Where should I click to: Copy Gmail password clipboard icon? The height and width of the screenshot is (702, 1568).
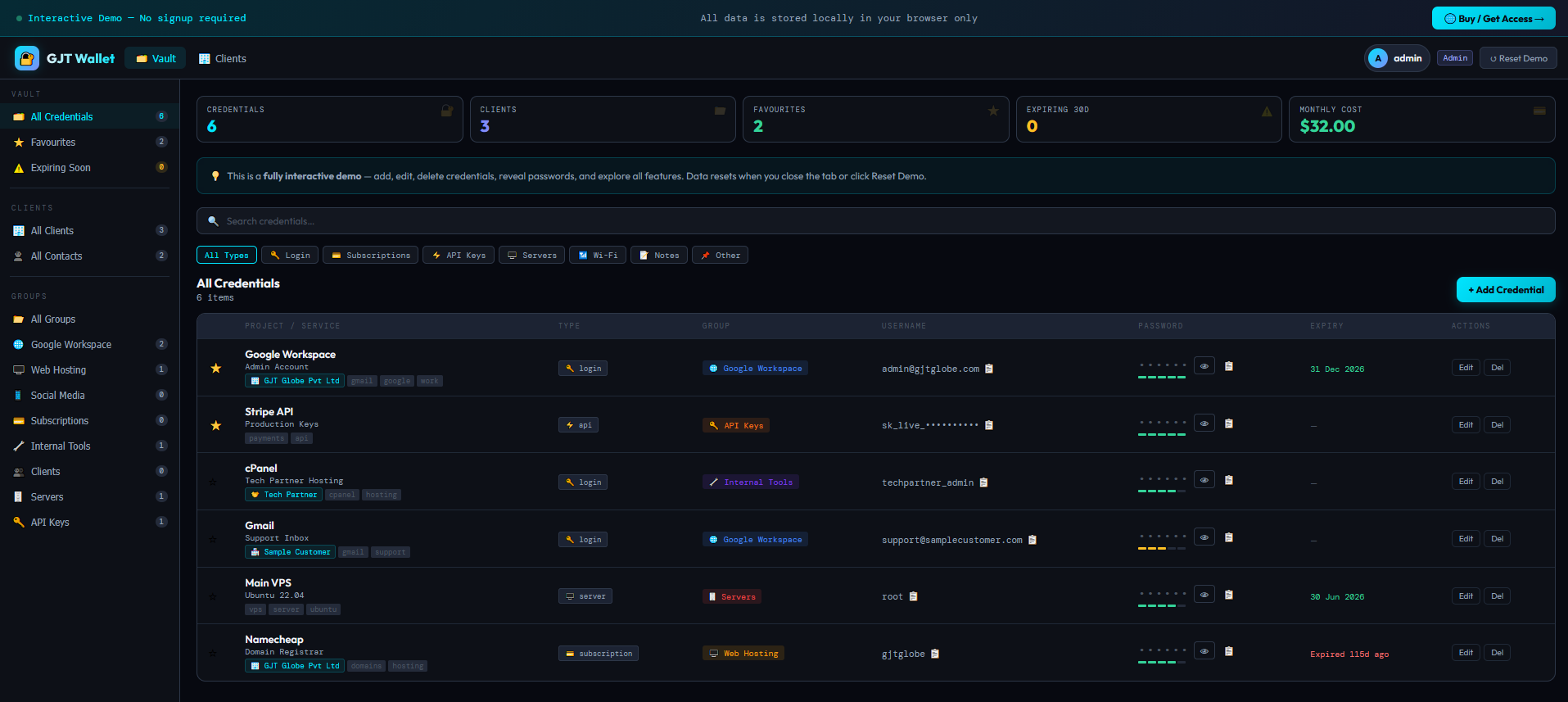[x=1229, y=537]
